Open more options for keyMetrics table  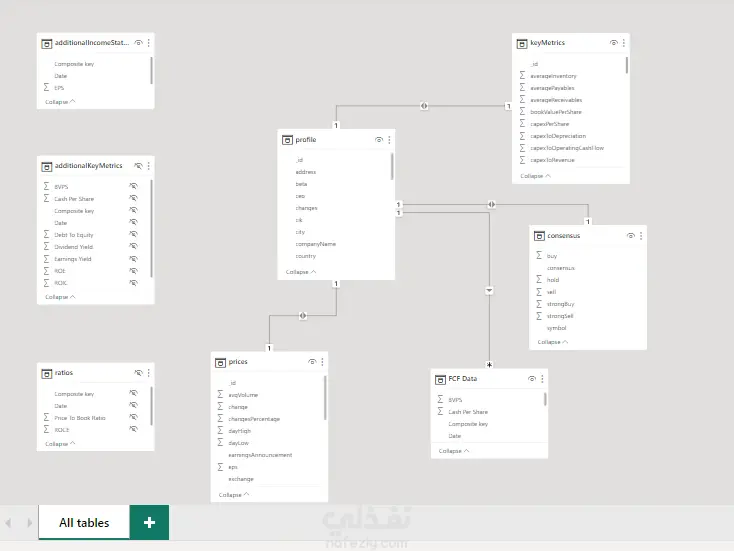[x=624, y=43]
